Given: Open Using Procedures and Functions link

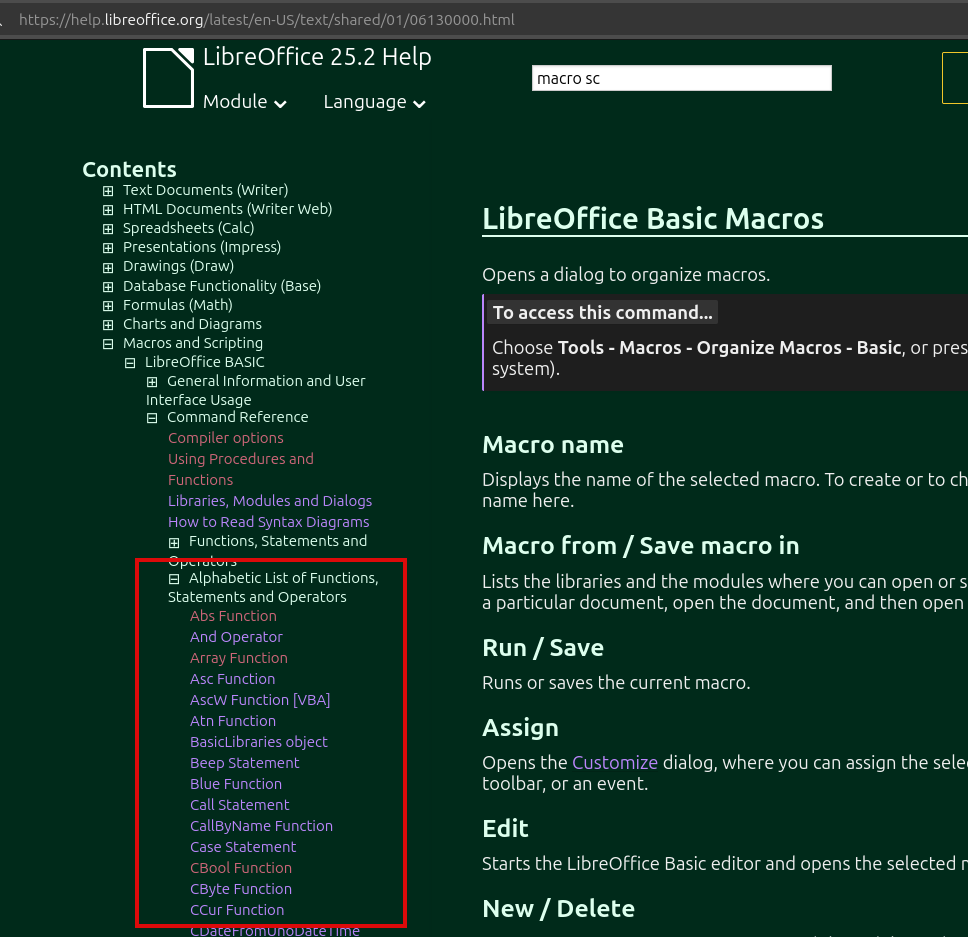Looking at the screenshot, I should [241, 470].
